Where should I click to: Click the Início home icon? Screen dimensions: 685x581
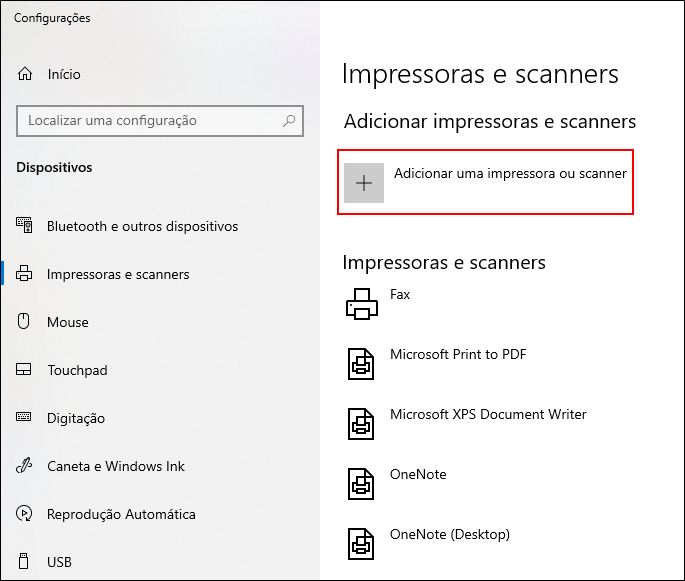[25, 74]
